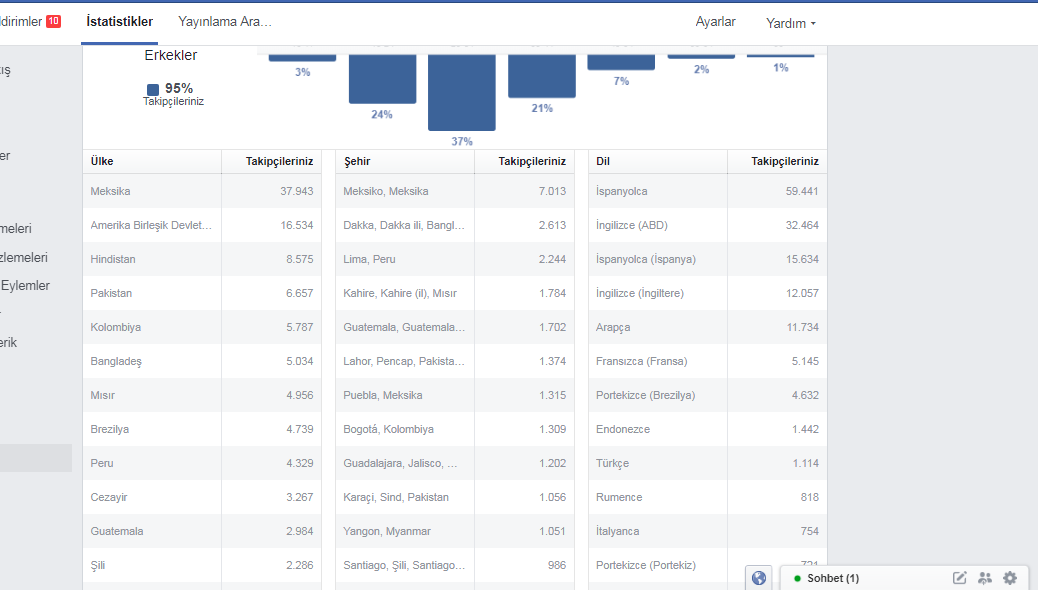The width and height of the screenshot is (1038, 590).
Task: Click the Amerika Birleşik Devletleri row
Action: click(x=202, y=225)
